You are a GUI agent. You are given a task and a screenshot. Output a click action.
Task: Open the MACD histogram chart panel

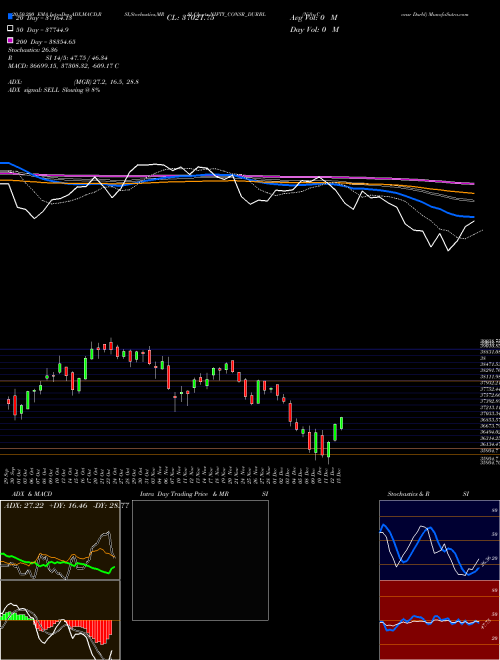pyautogui.click(x=60, y=620)
